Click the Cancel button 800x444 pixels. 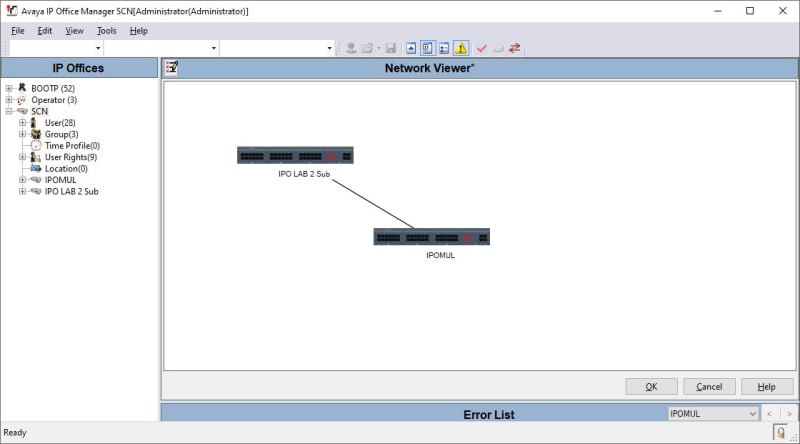709,386
